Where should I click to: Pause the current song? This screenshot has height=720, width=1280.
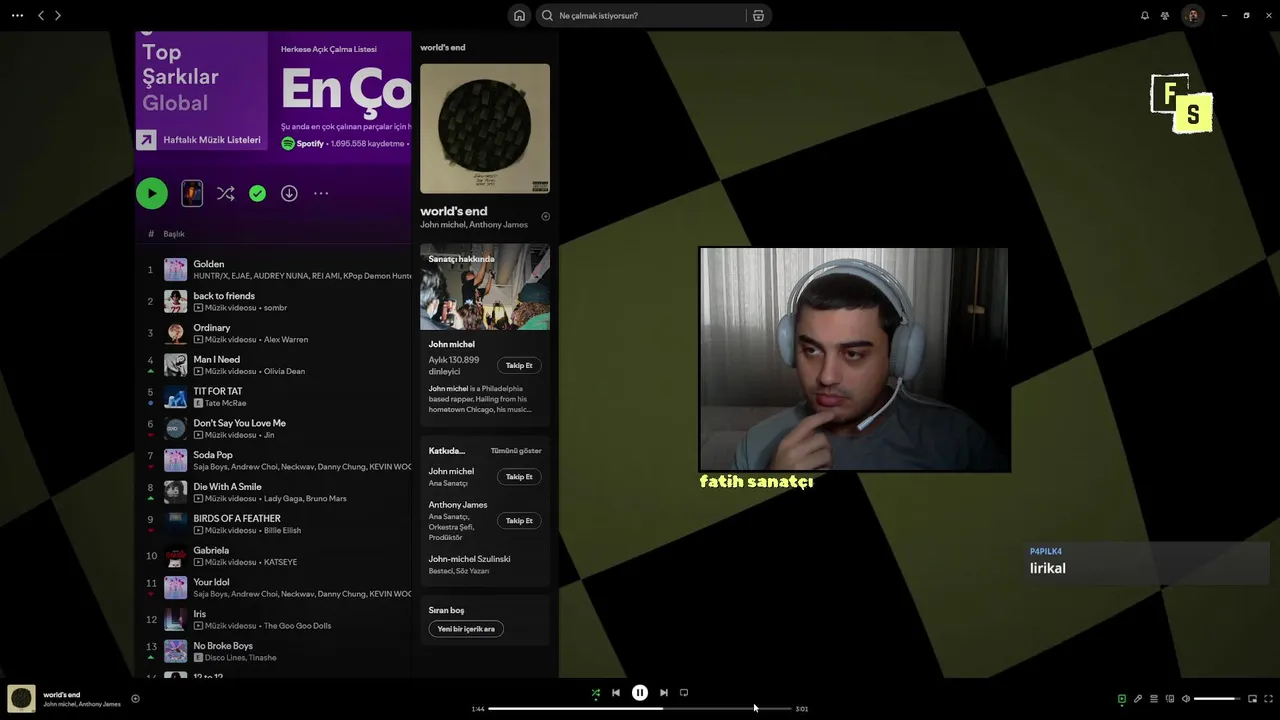tap(640, 692)
